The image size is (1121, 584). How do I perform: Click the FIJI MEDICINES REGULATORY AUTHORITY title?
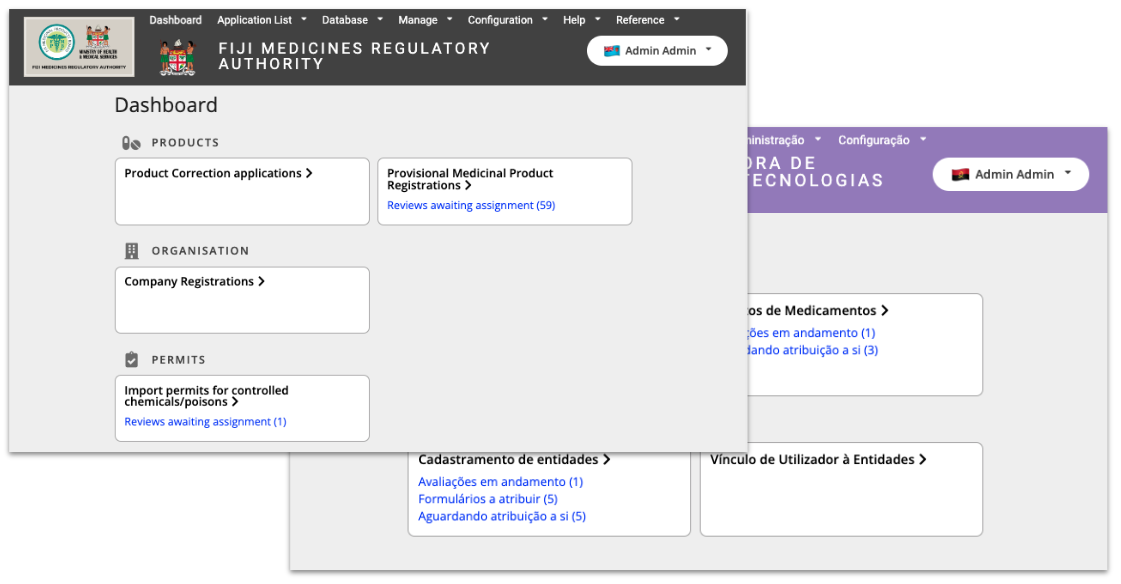tap(355, 56)
